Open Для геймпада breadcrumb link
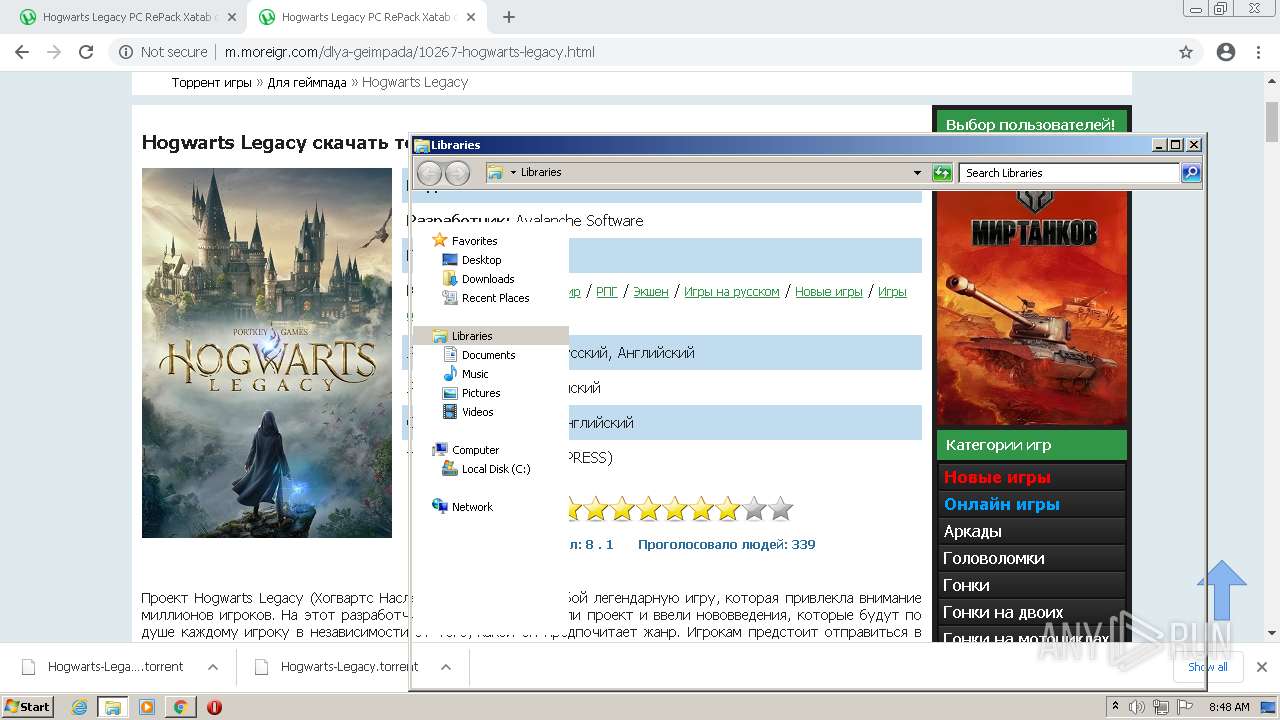The height and width of the screenshot is (720, 1280). click(306, 83)
